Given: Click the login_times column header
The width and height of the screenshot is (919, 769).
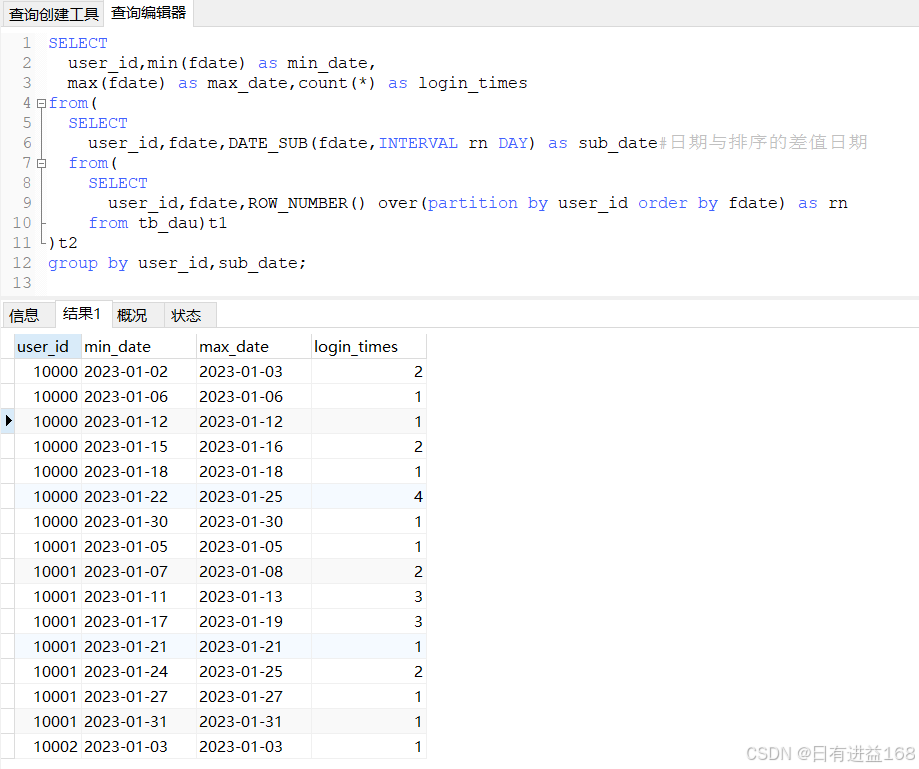Looking at the screenshot, I should click(x=368, y=346).
